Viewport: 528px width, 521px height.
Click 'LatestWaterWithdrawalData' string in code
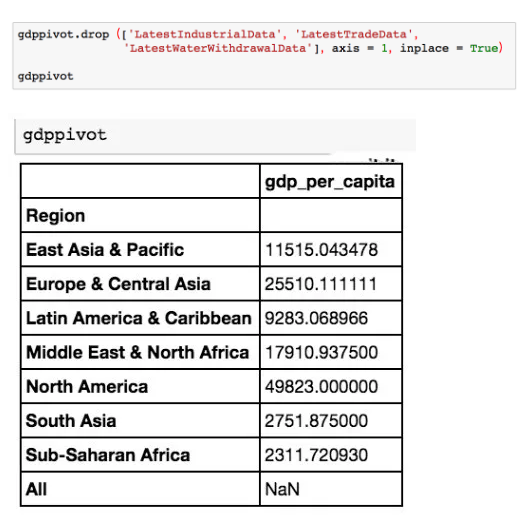pyautogui.click(x=218, y=48)
